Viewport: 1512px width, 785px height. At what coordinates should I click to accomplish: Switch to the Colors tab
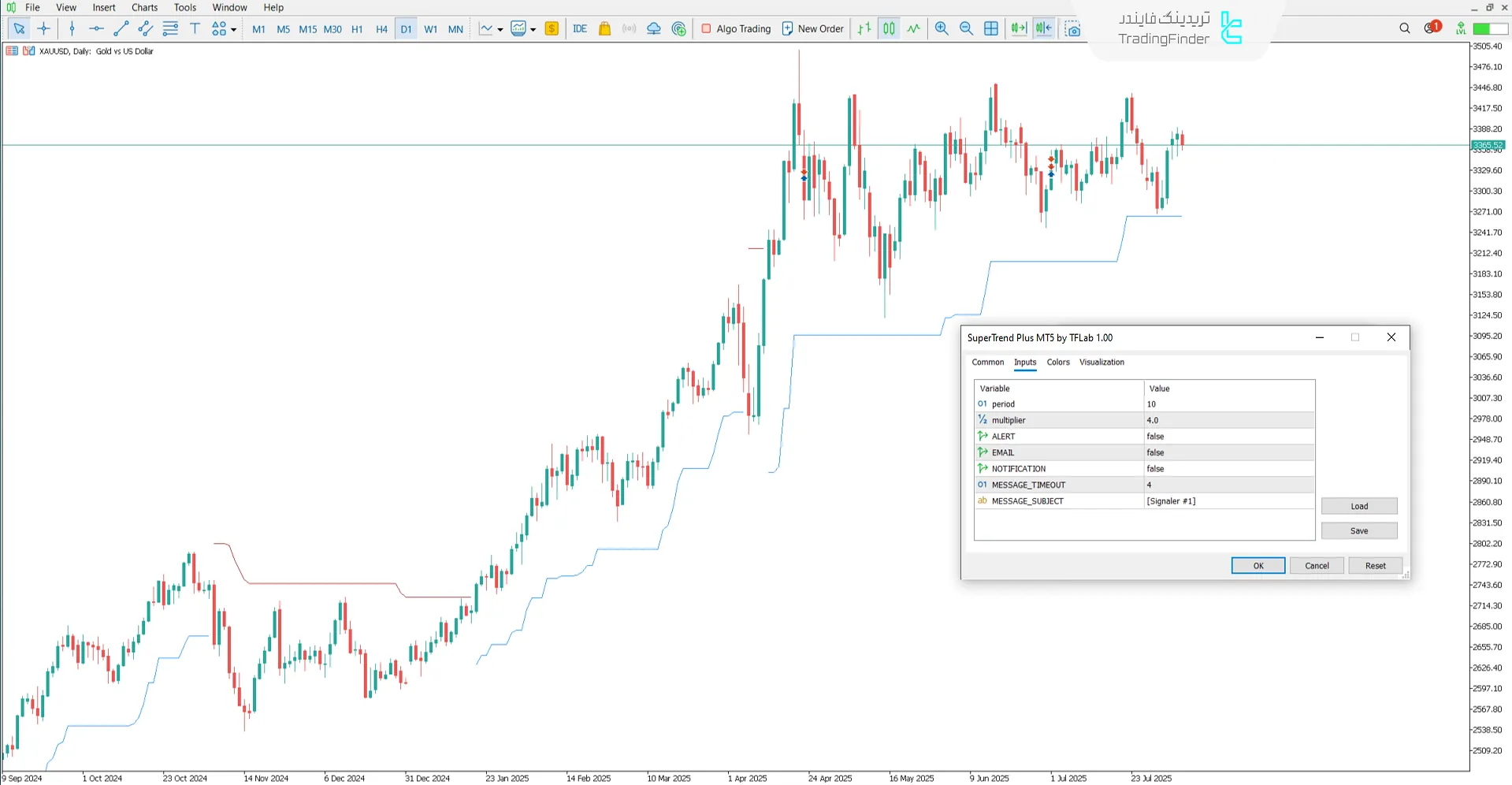pos(1058,363)
